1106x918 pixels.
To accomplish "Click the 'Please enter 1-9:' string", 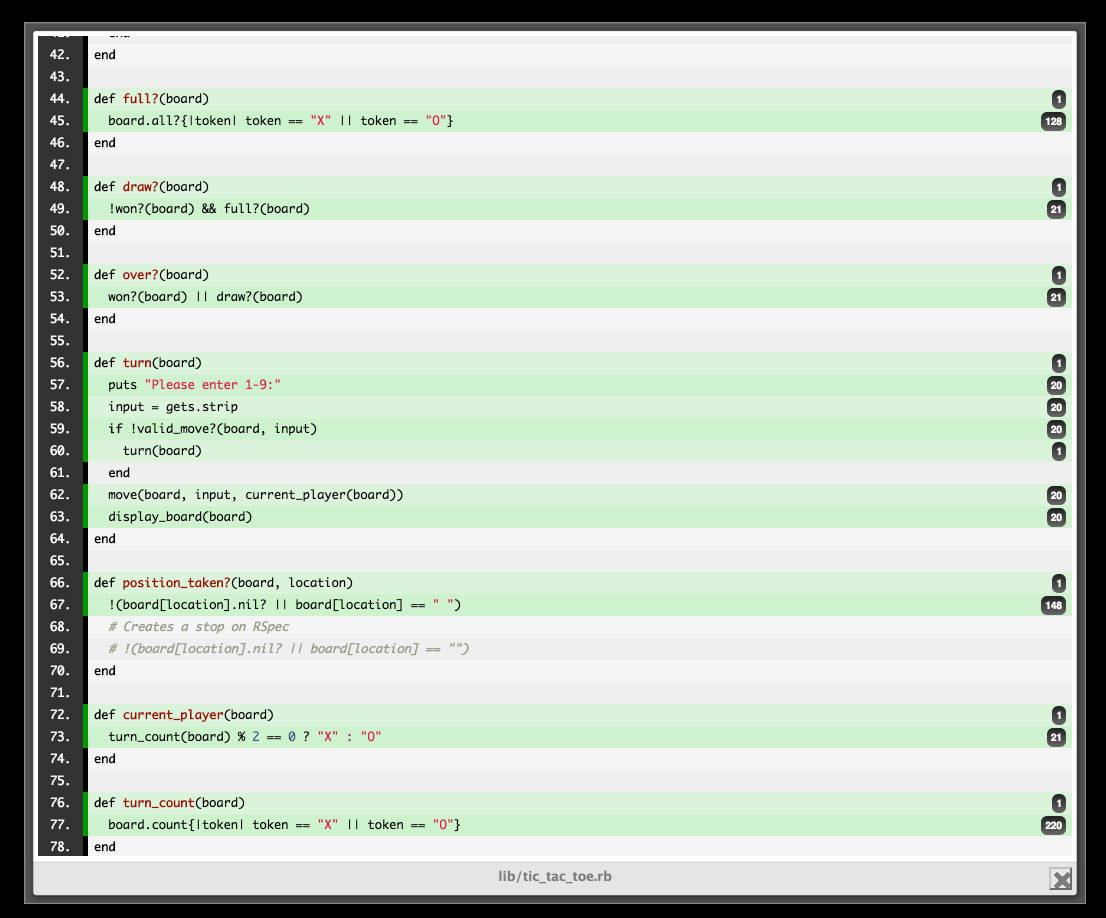I will click(213, 385).
